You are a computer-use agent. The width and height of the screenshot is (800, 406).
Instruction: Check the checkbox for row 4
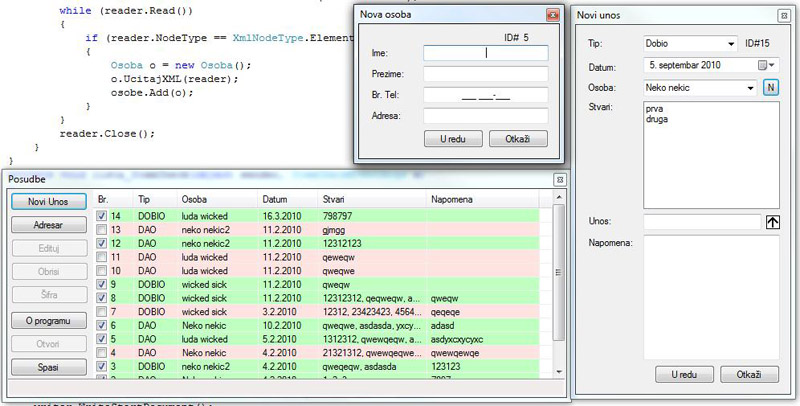pyautogui.click(x=102, y=353)
